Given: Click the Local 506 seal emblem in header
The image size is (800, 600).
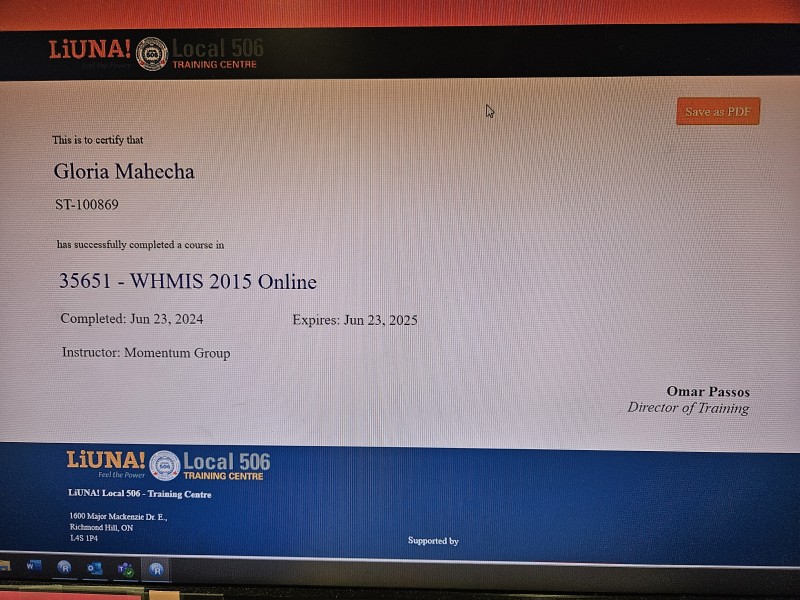Looking at the screenshot, I should pyautogui.click(x=152, y=54).
